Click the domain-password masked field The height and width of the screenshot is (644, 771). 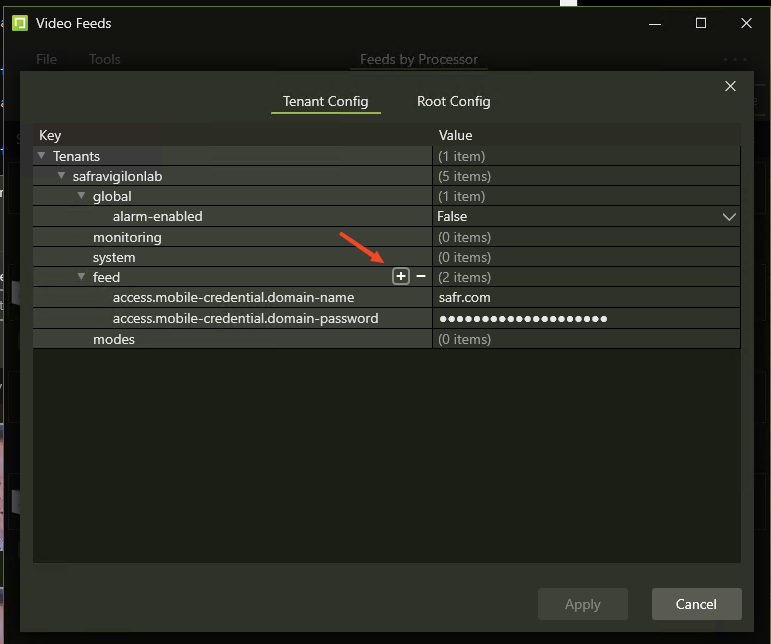(585, 319)
